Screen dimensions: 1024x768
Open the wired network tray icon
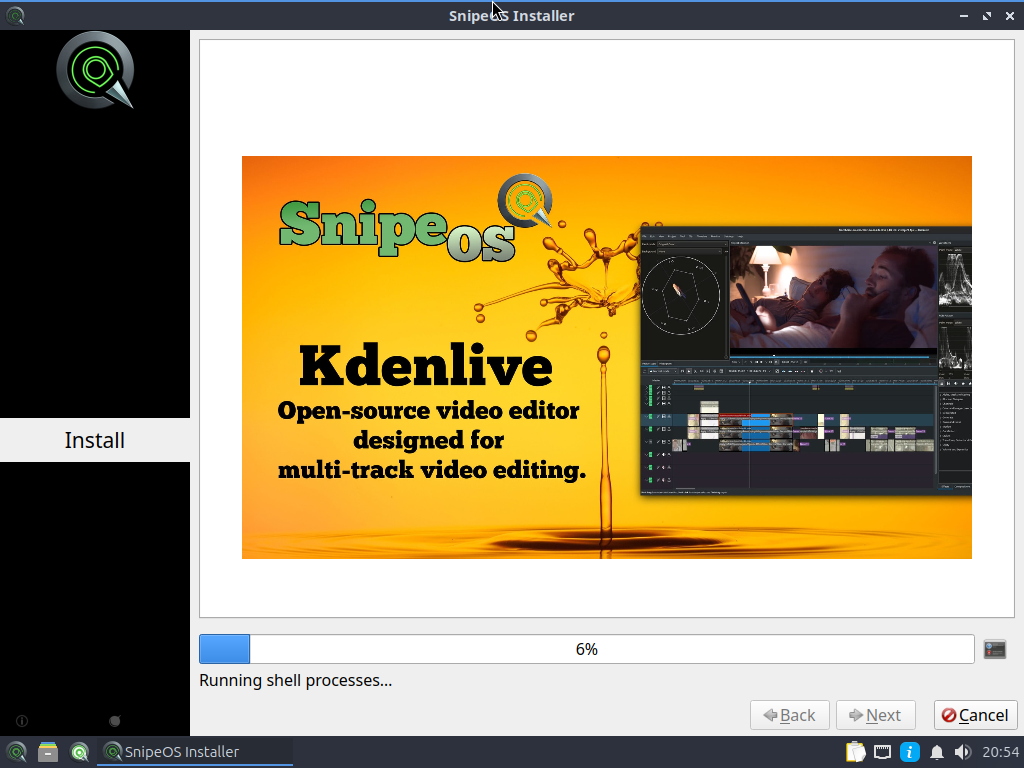[x=882, y=752]
